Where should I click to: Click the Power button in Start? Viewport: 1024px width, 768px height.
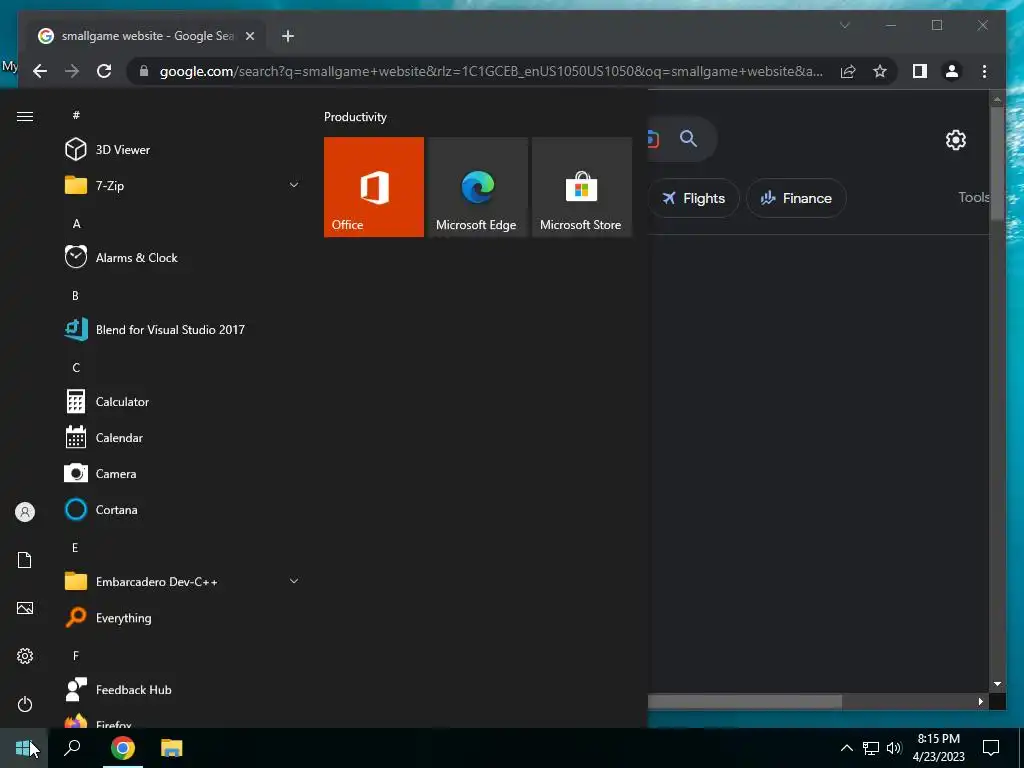25,704
